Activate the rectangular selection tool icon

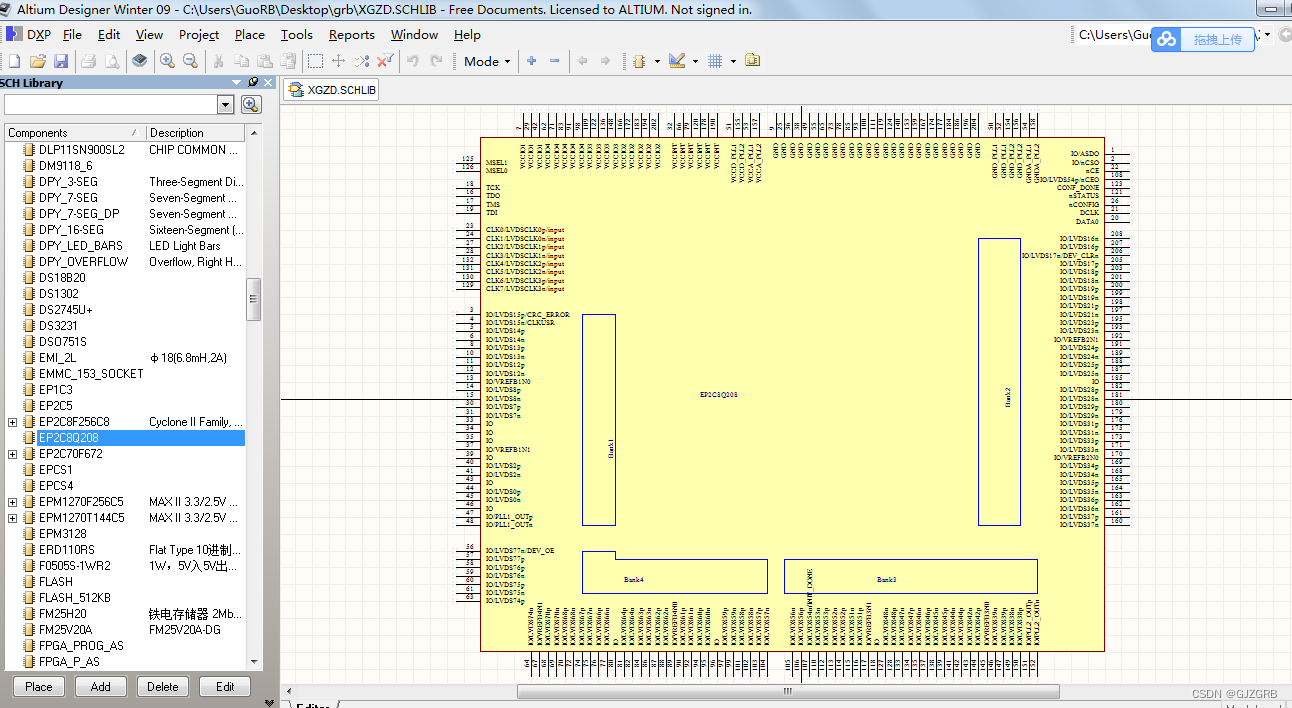click(314, 61)
